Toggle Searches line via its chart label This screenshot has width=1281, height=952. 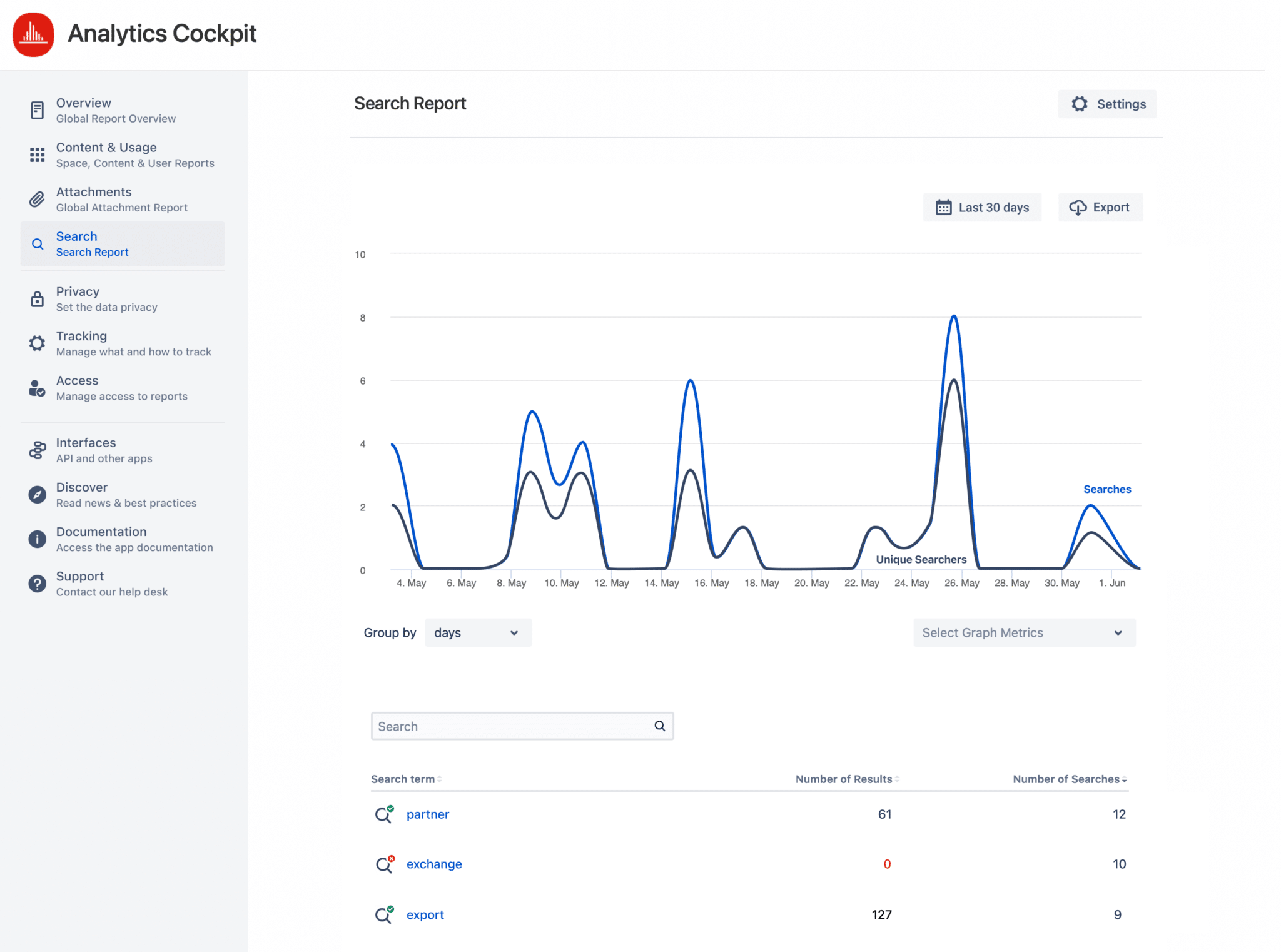tap(1107, 489)
